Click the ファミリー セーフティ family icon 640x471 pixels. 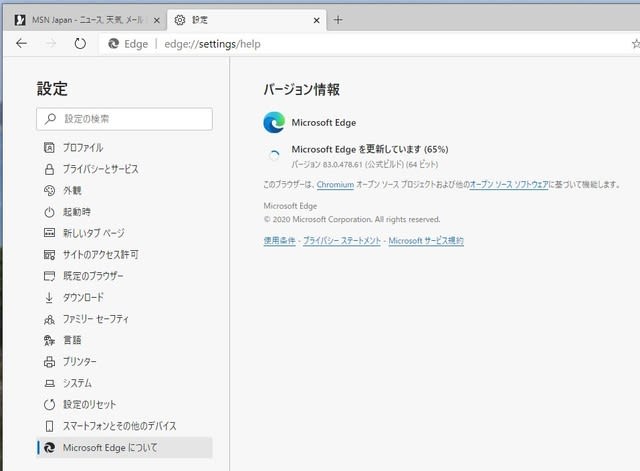click(49, 319)
